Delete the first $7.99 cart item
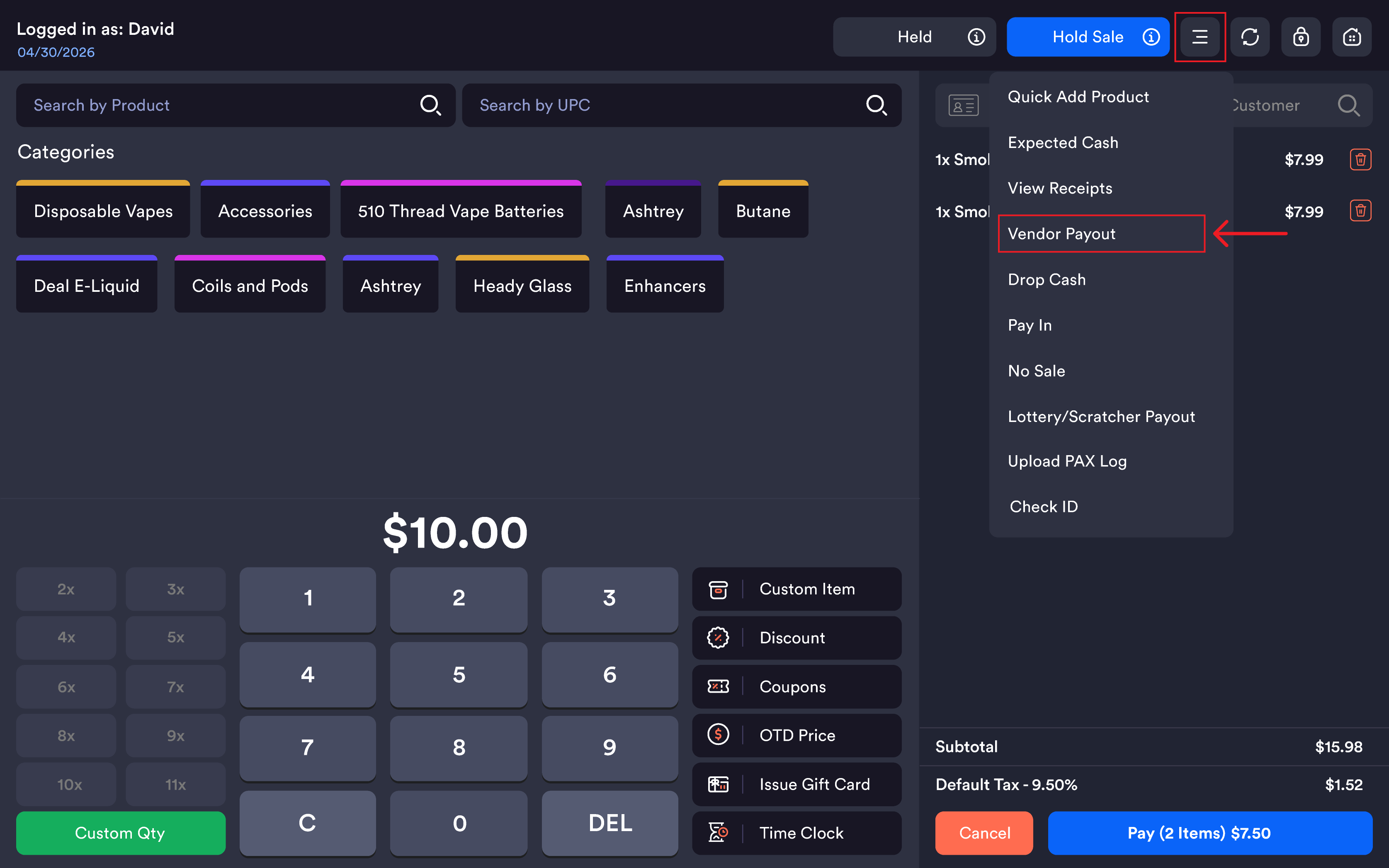Viewport: 1389px width, 868px height. 1360,160
